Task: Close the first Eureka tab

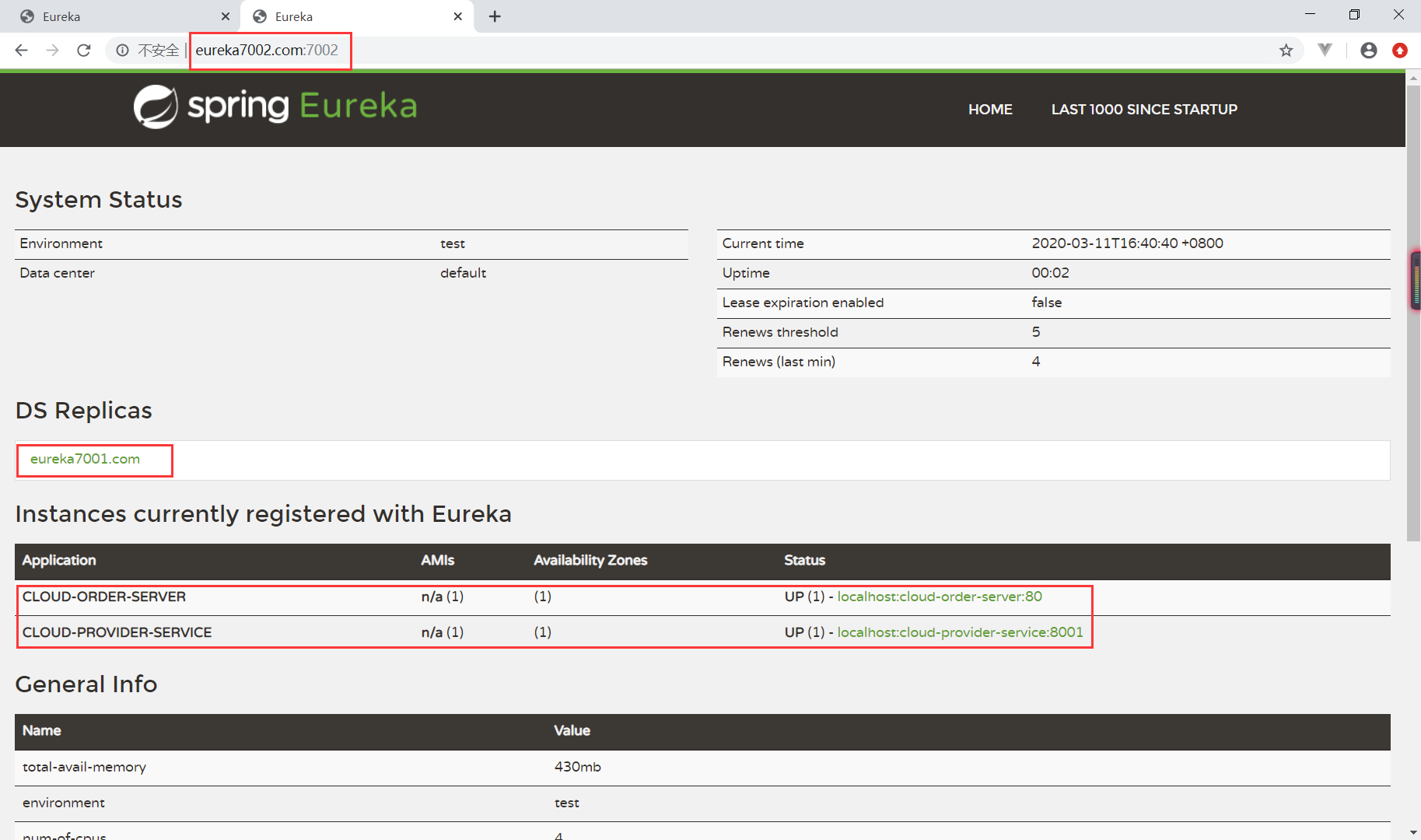Action: tap(225, 16)
